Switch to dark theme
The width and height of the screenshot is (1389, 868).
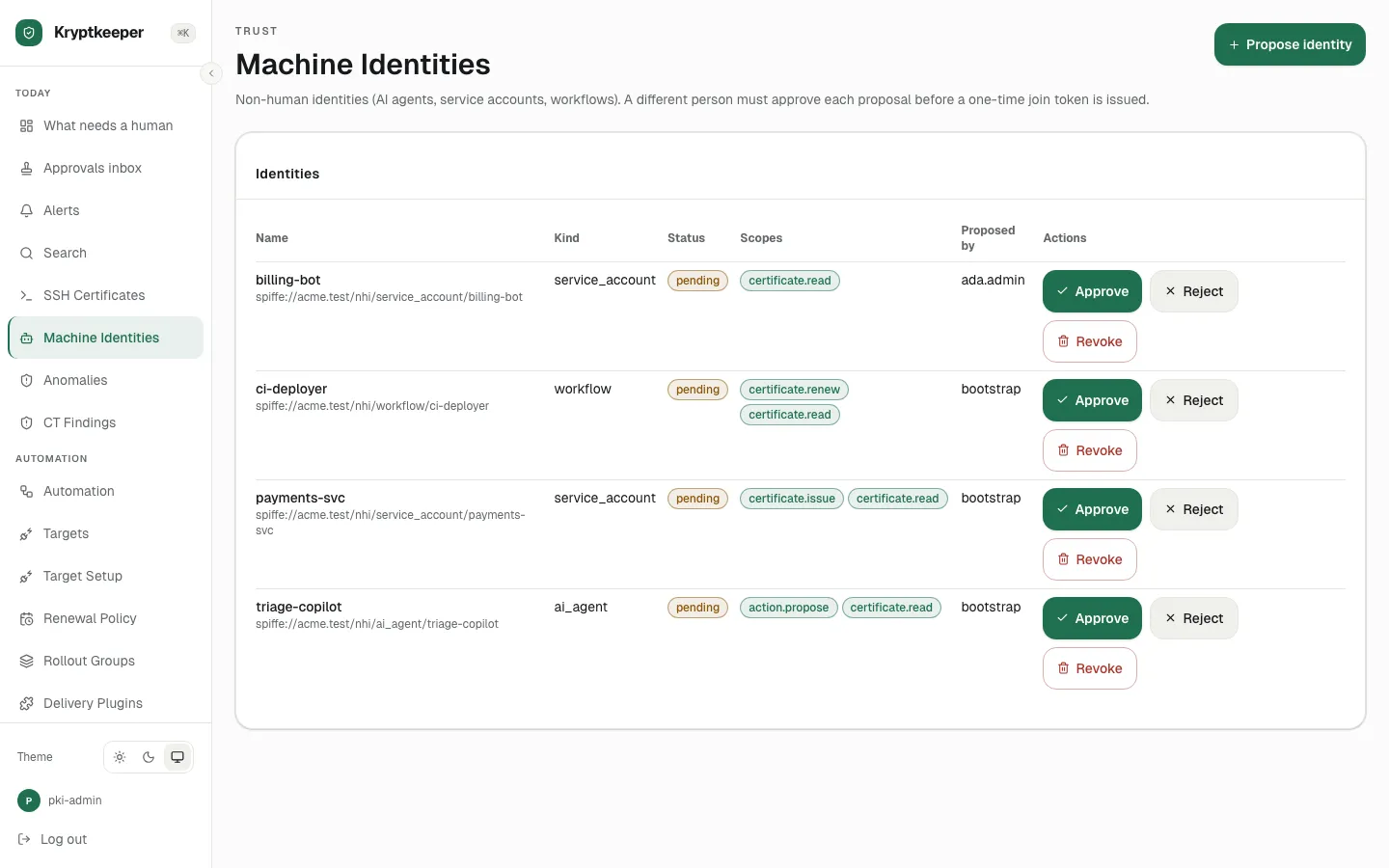(149, 757)
